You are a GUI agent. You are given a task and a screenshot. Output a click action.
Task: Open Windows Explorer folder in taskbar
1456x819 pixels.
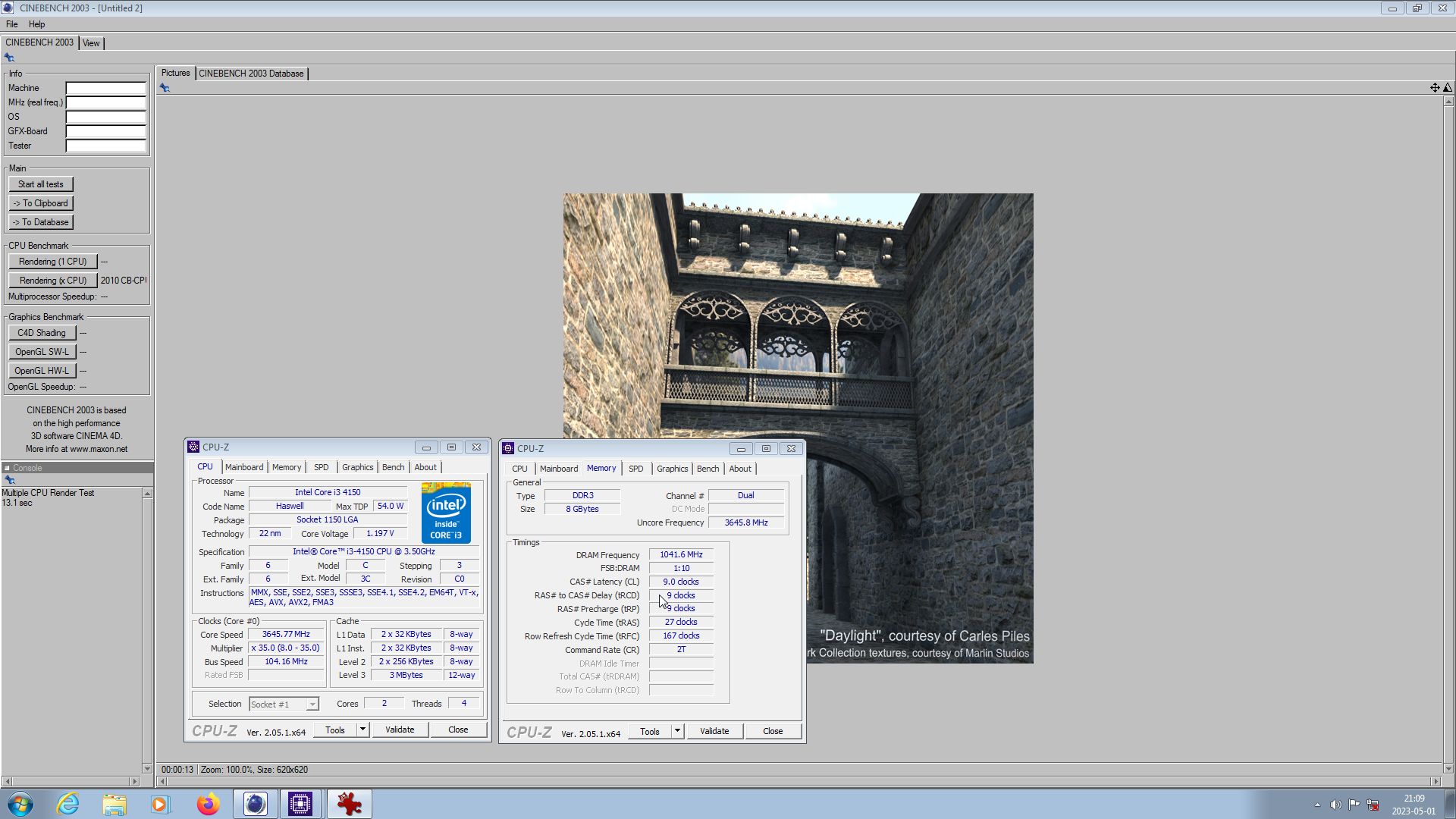coord(115,804)
